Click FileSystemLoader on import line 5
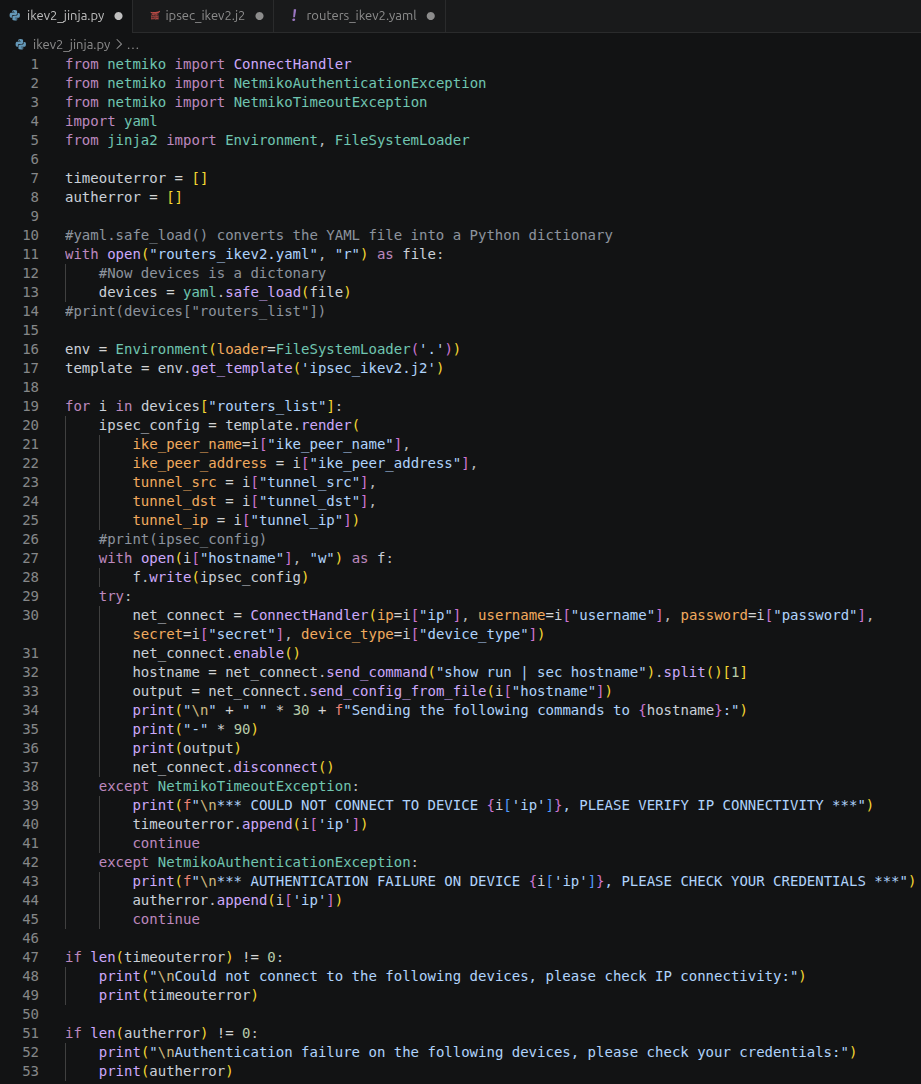This screenshot has width=921, height=1084. (402, 140)
